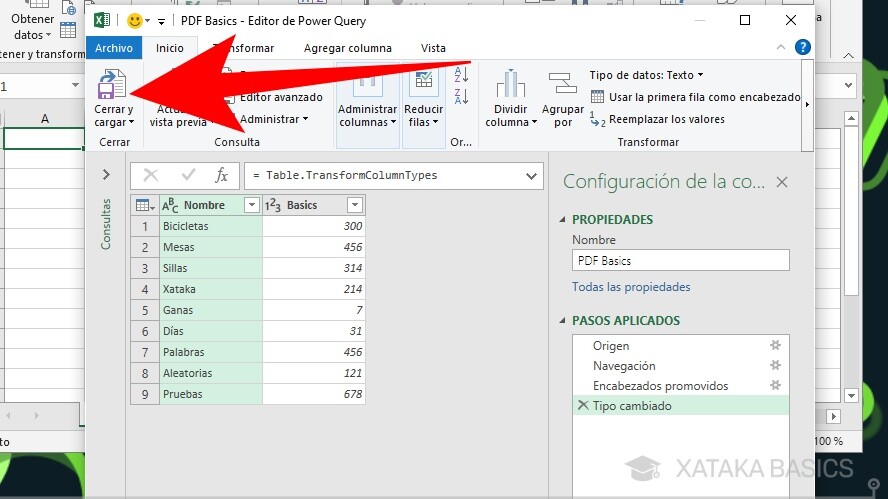Open the Basics column filter dropdown
The width and height of the screenshot is (888, 499).
pyautogui.click(x=355, y=205)
